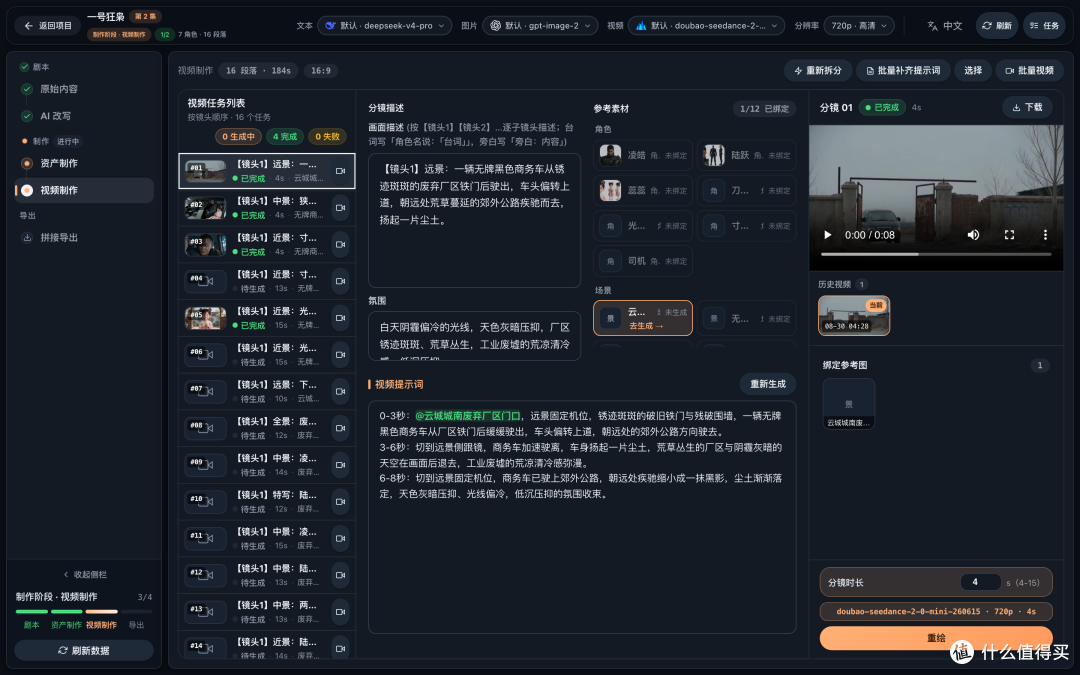
Task: Click 返回项目 back button
Action: [x=48, y=25]
